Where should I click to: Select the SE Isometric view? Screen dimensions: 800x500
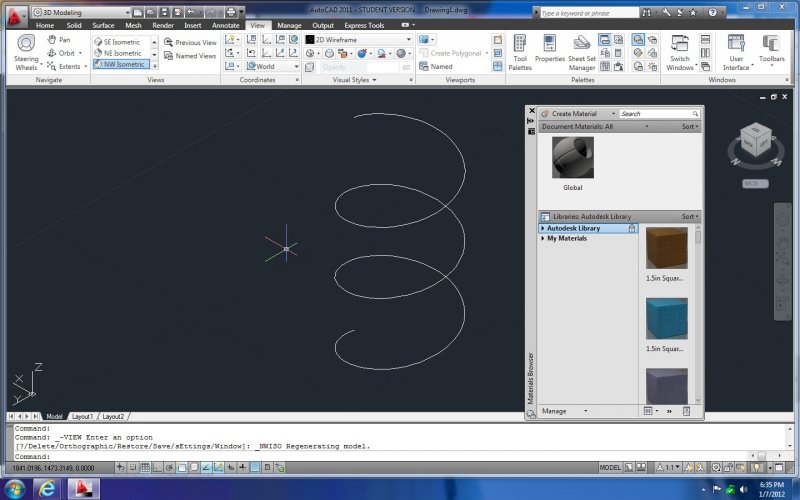pyautogui.click(x=123, y=42)
